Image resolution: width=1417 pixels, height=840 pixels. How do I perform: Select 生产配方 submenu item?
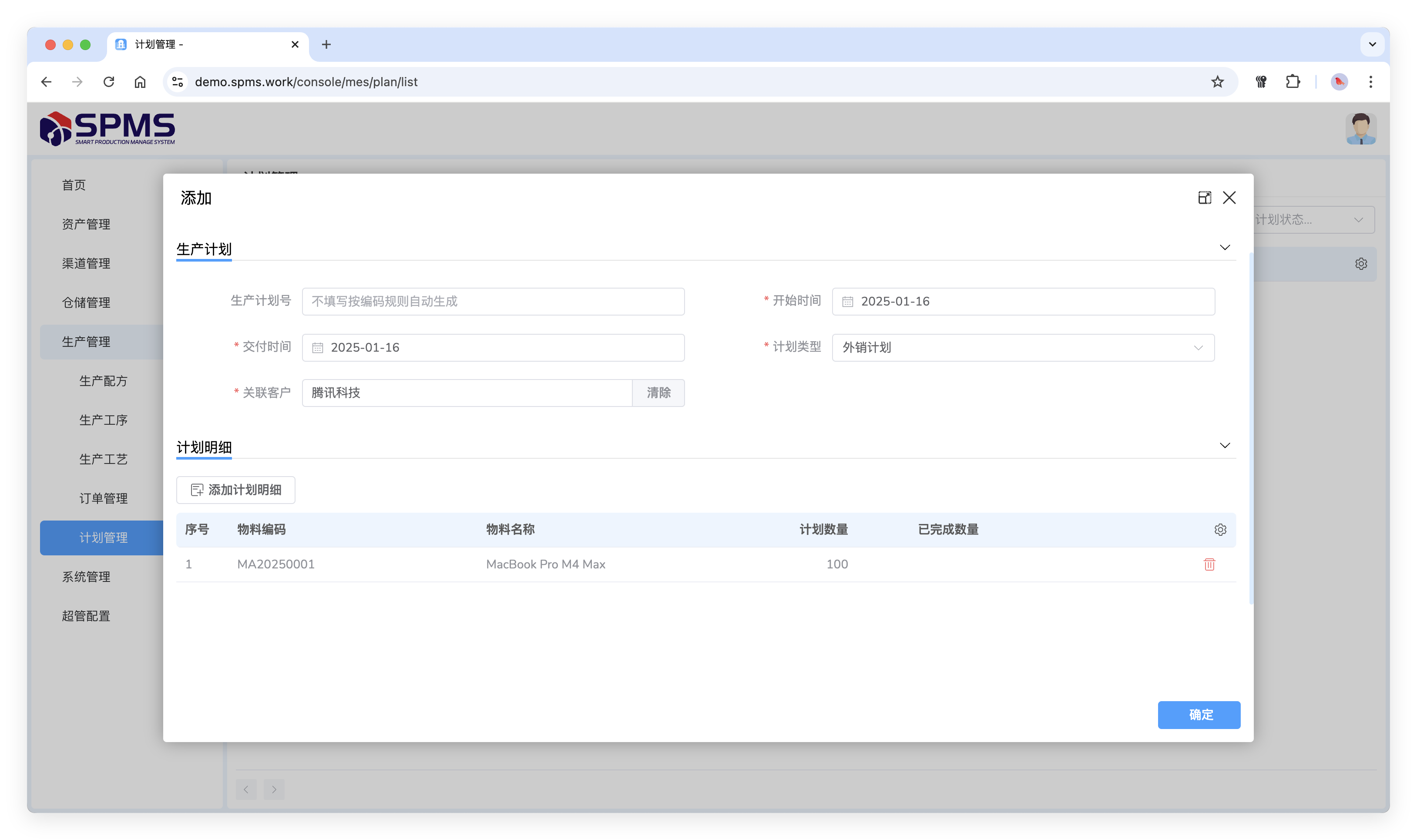click(x=104, y=381)
